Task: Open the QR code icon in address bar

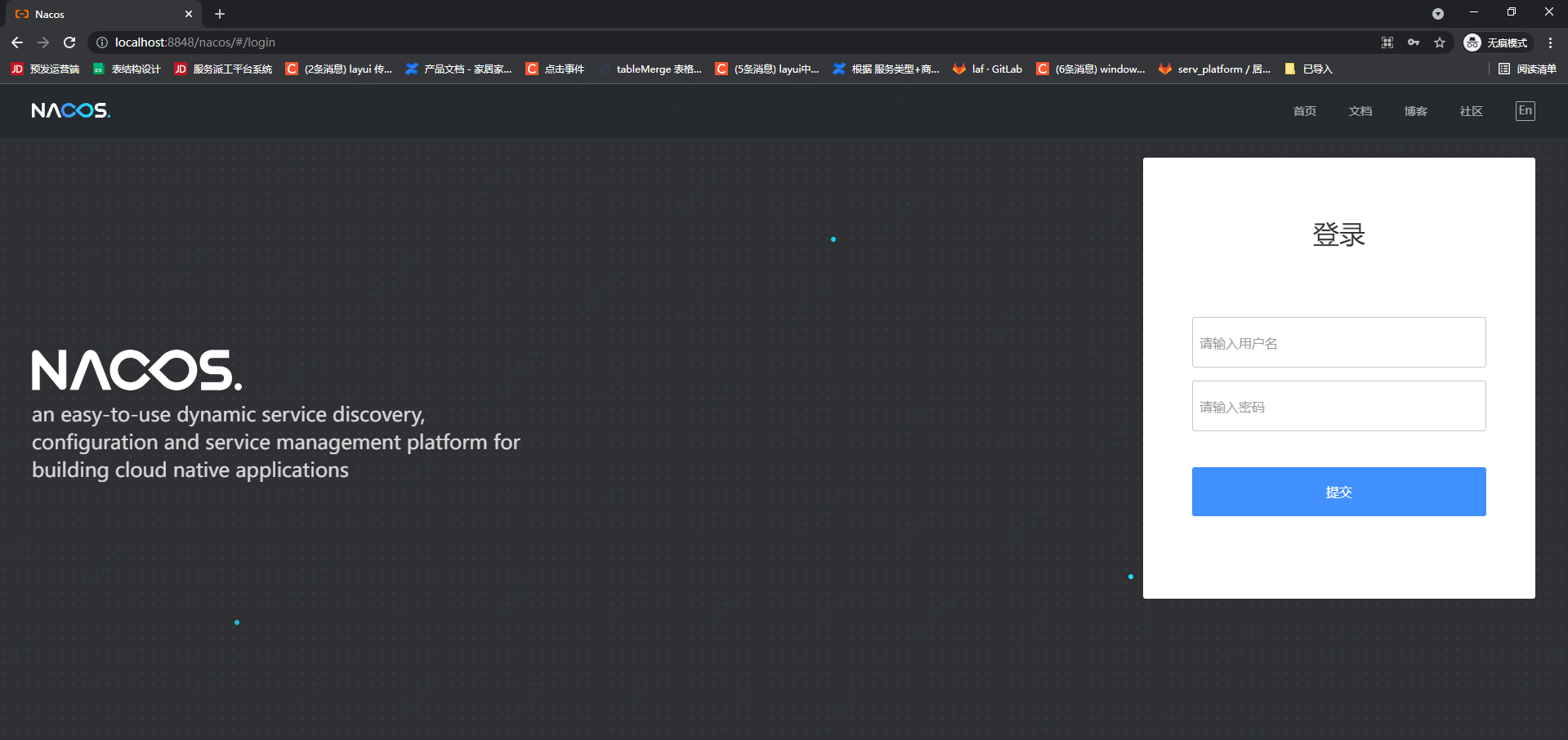Action: point(1387,42)
